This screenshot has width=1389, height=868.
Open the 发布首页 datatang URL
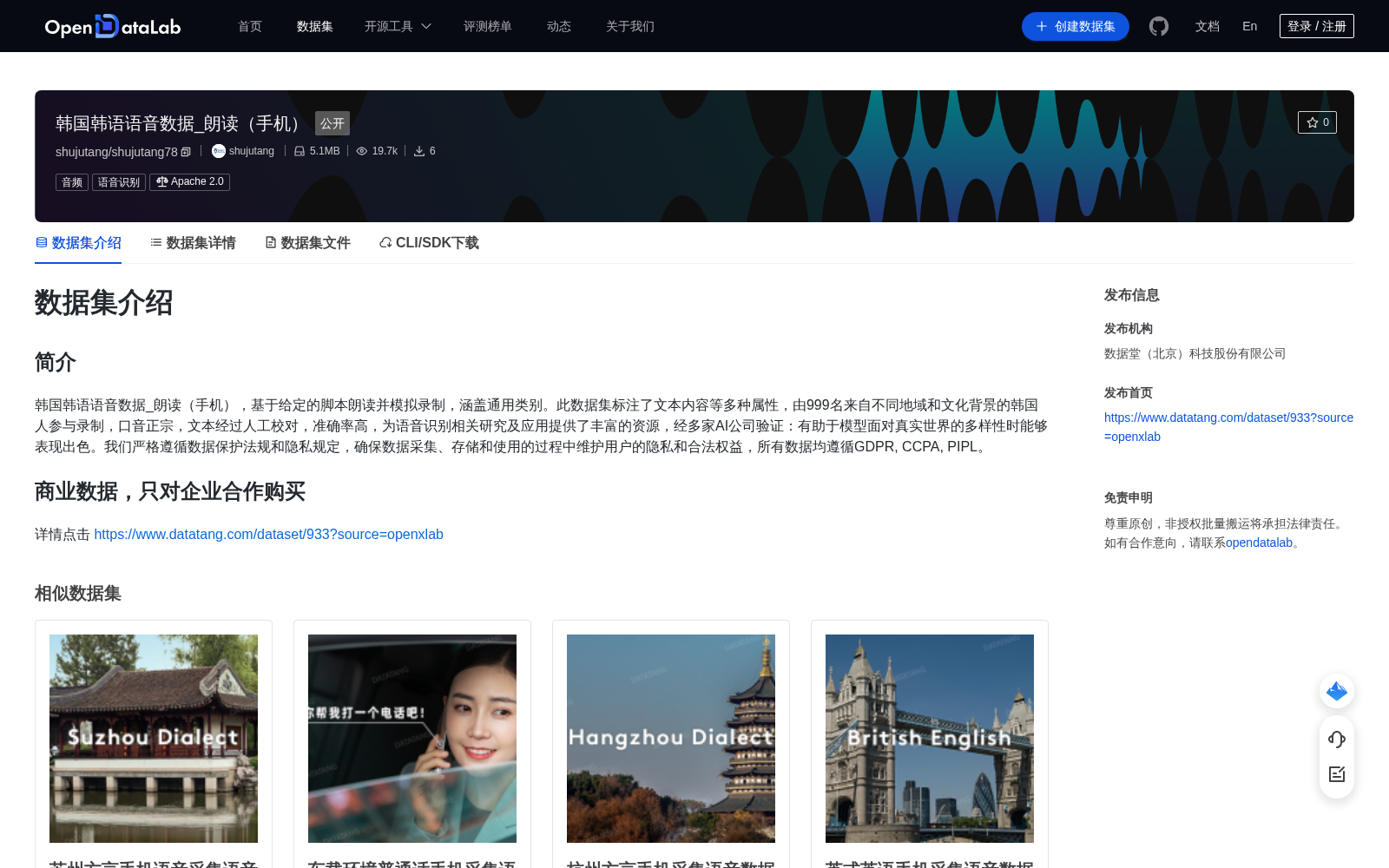(1228, 427)
